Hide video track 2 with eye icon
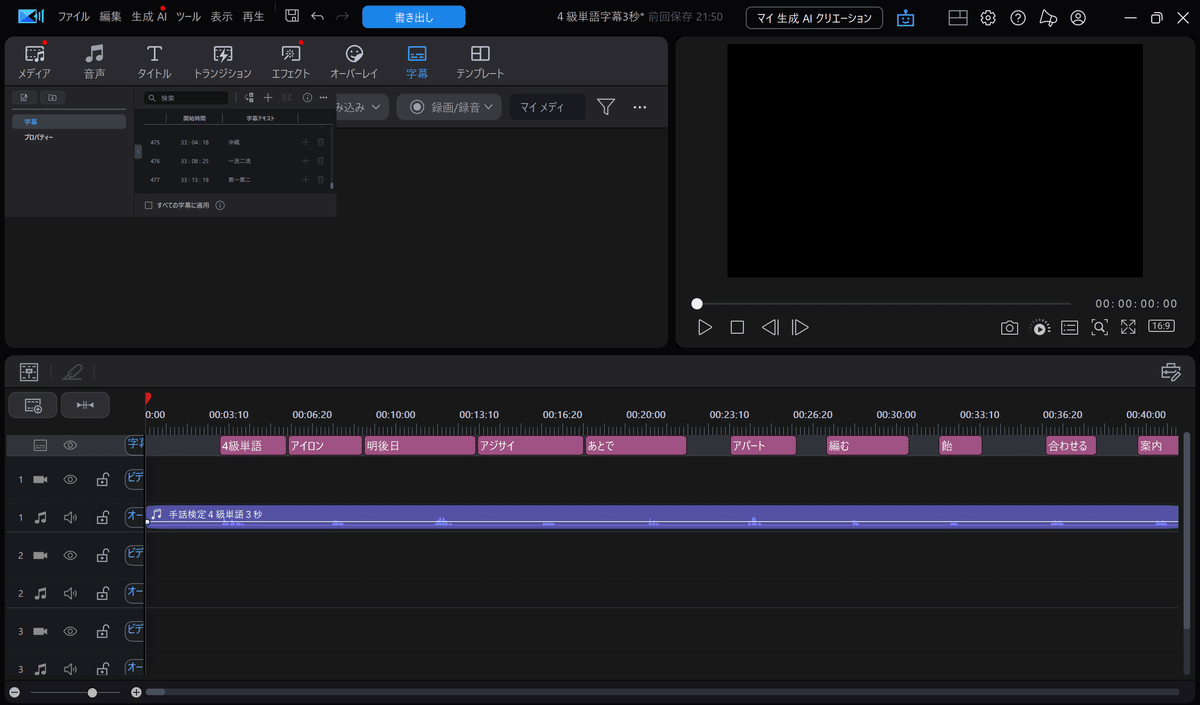This screenshot has height=705, width=1200. click(70, 555)
